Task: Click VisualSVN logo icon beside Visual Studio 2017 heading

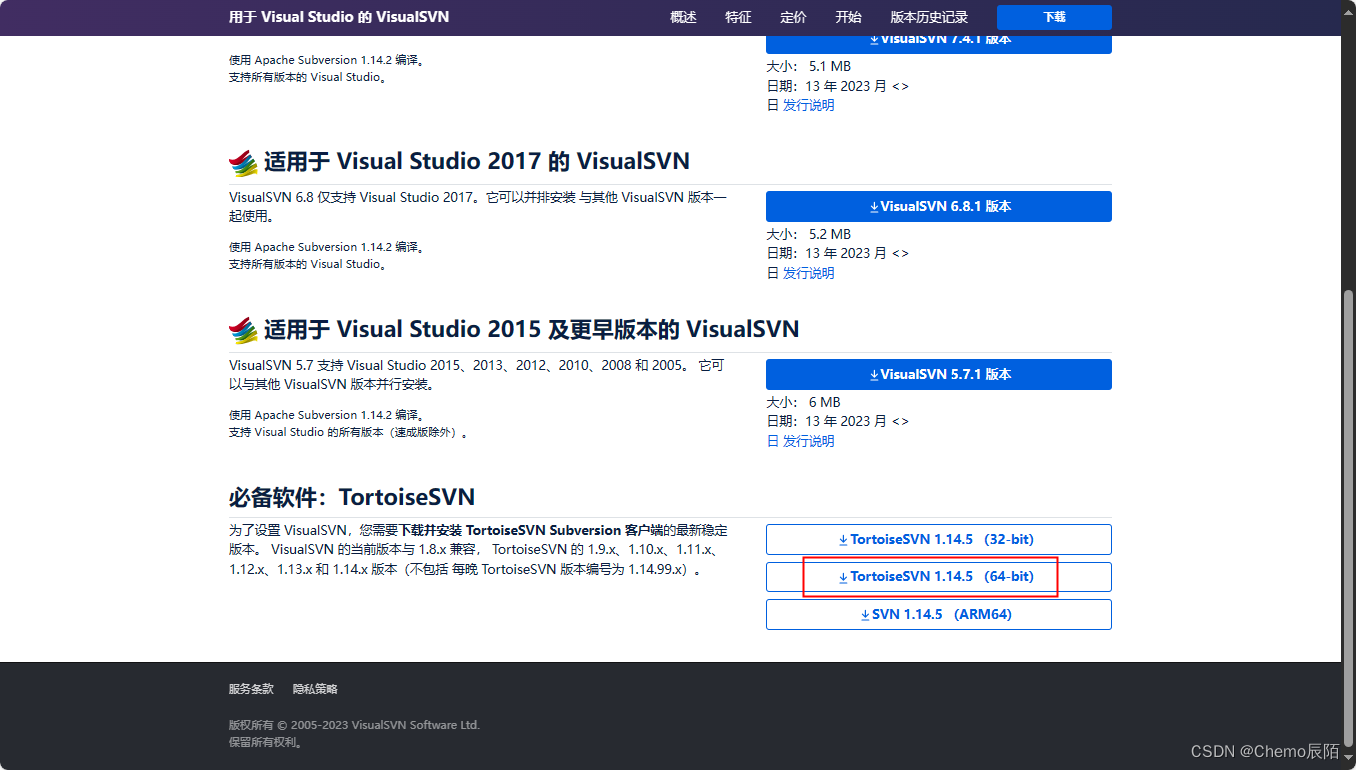Action: tap(243, 162)
